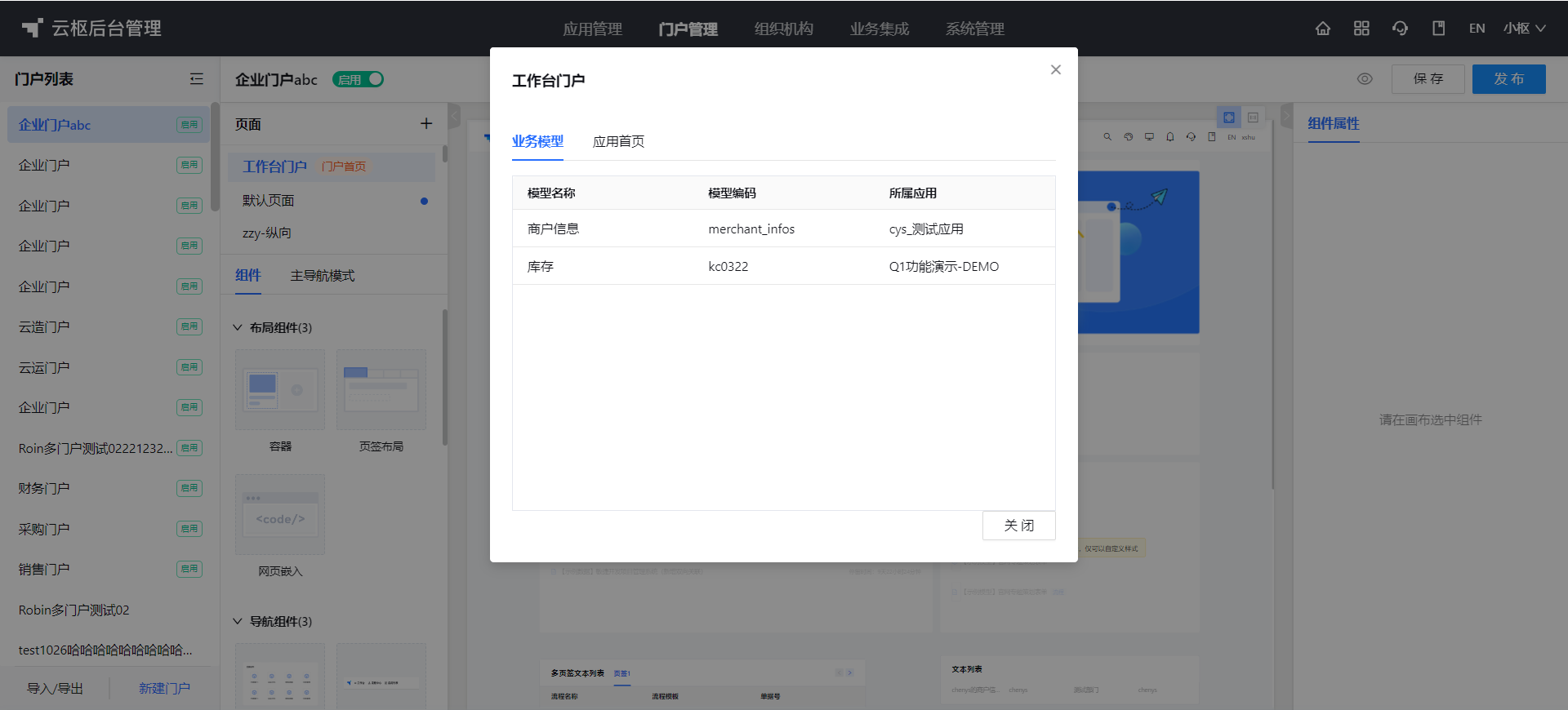This screenshot has height=710, width=1568.
Task: Click the canvas split-view icon beside it
Action: [1253, 118]
